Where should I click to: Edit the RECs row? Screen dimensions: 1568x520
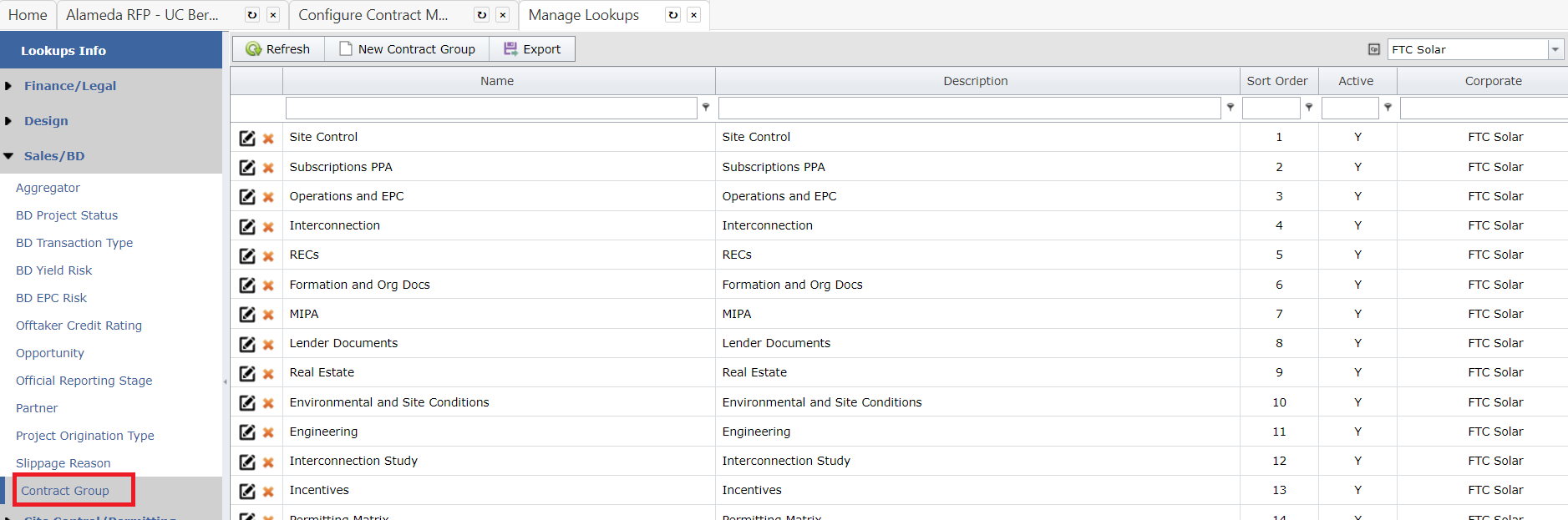pos(247,255)
